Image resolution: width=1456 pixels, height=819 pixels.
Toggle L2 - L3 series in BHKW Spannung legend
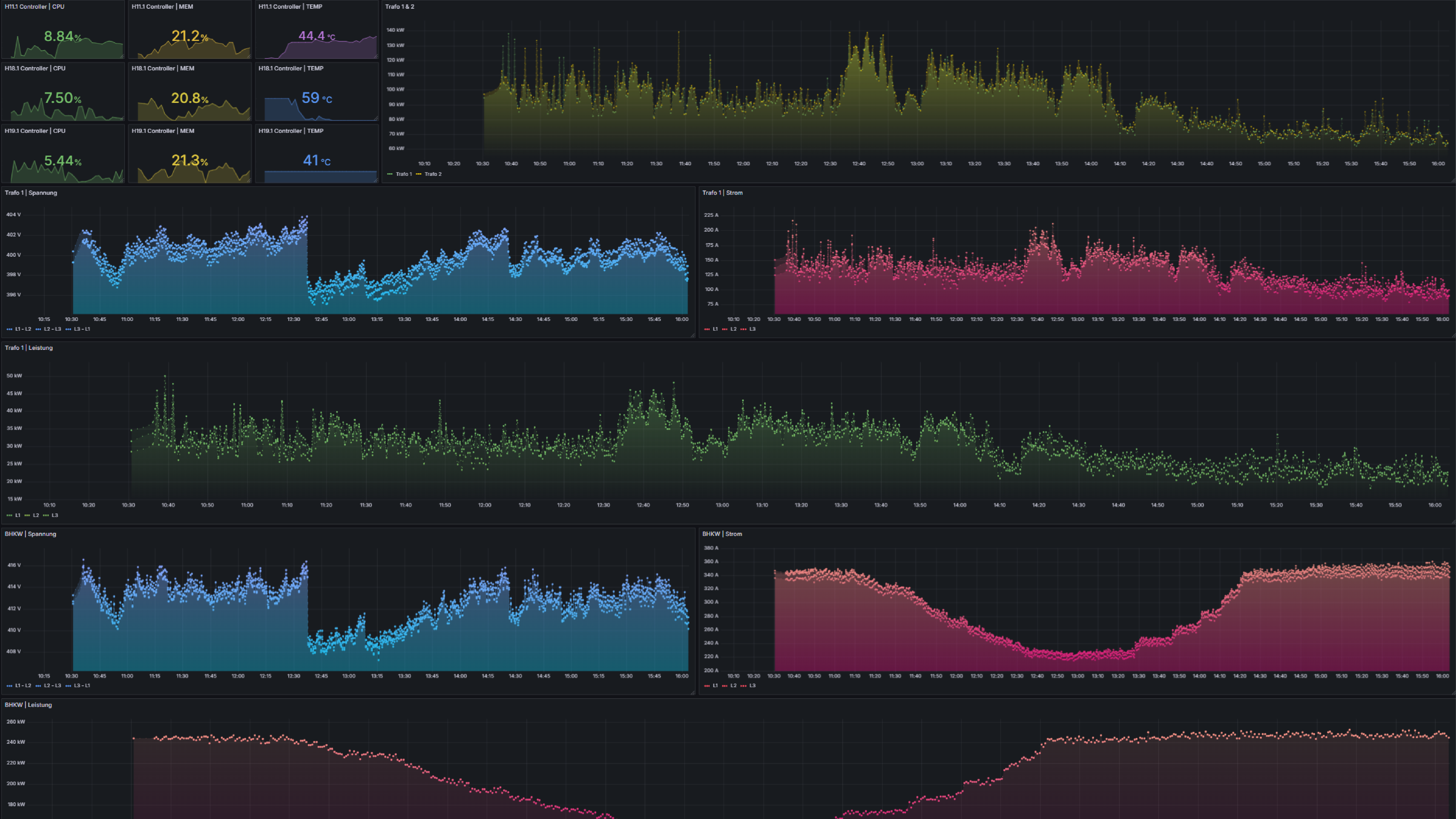click(52, 685)
